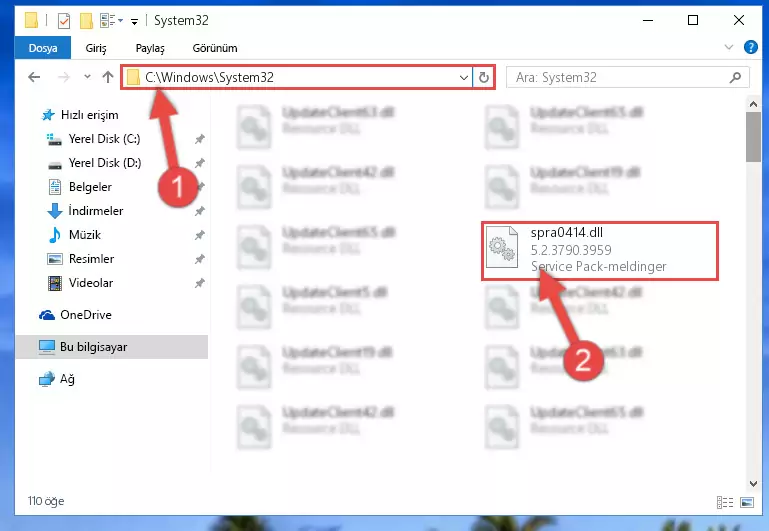Screen dimensions: 769x531
Task: Click the vertical scrollbar thumb
Action: pos(753,137)
